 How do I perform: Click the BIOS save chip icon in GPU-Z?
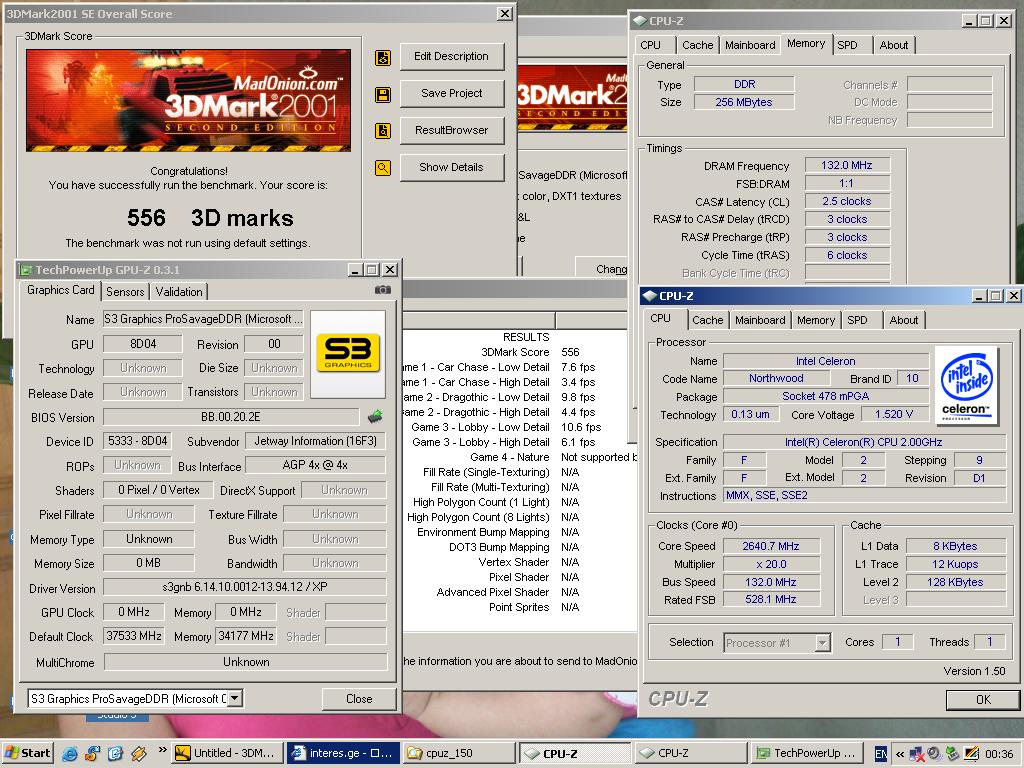(375, 416)
